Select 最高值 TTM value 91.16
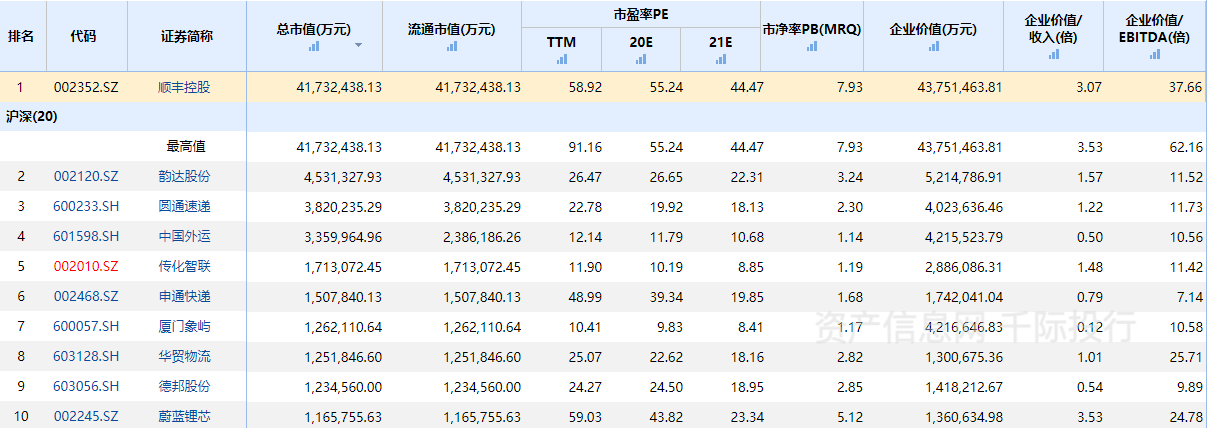 point(586,147)
